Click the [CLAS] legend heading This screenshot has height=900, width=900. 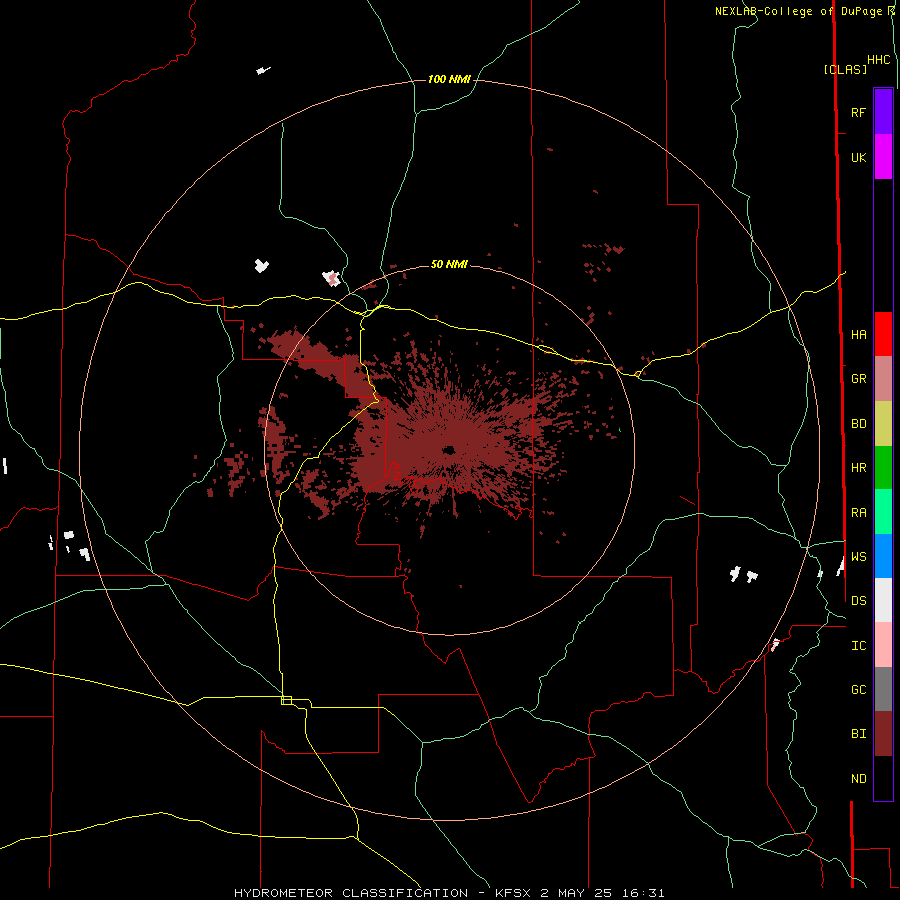click(845, 69)
